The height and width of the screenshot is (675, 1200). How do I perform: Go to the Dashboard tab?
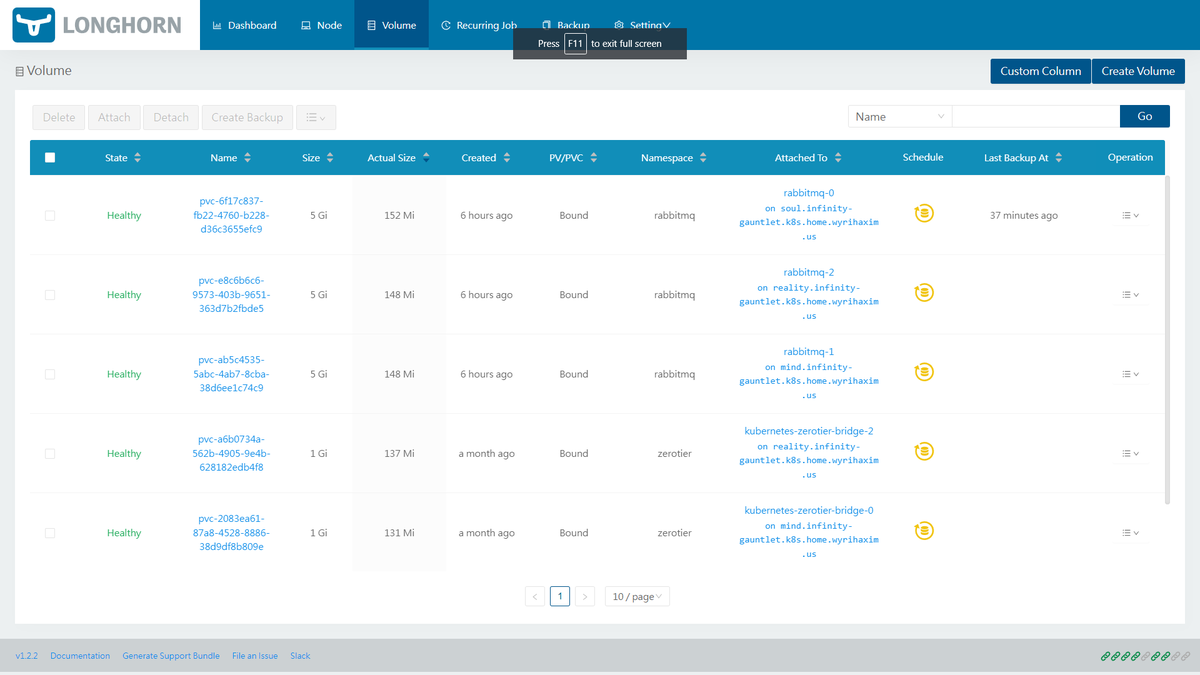(x=245, y=25)
